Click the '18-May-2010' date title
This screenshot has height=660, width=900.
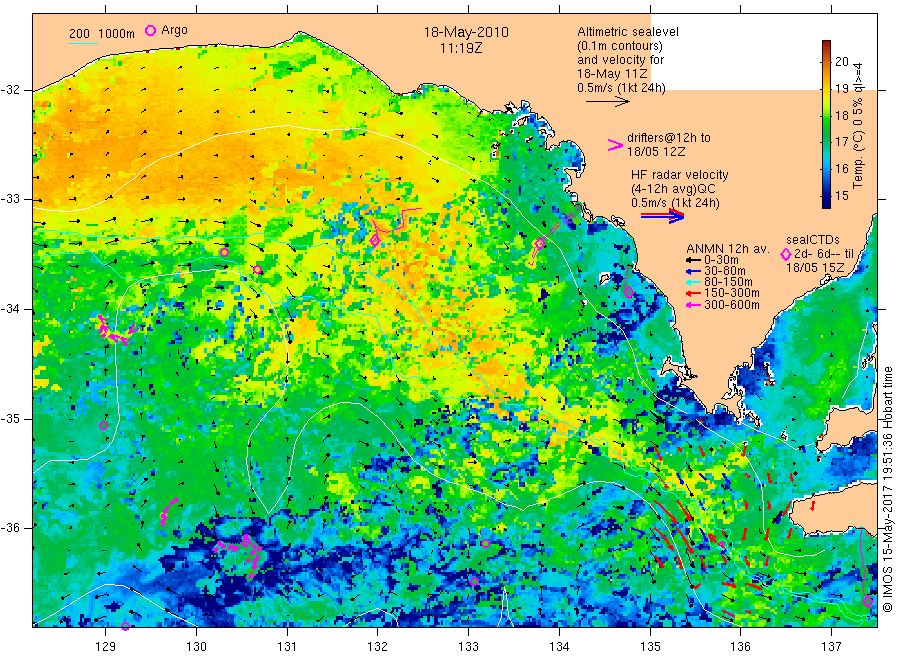[x=466, y=33]
